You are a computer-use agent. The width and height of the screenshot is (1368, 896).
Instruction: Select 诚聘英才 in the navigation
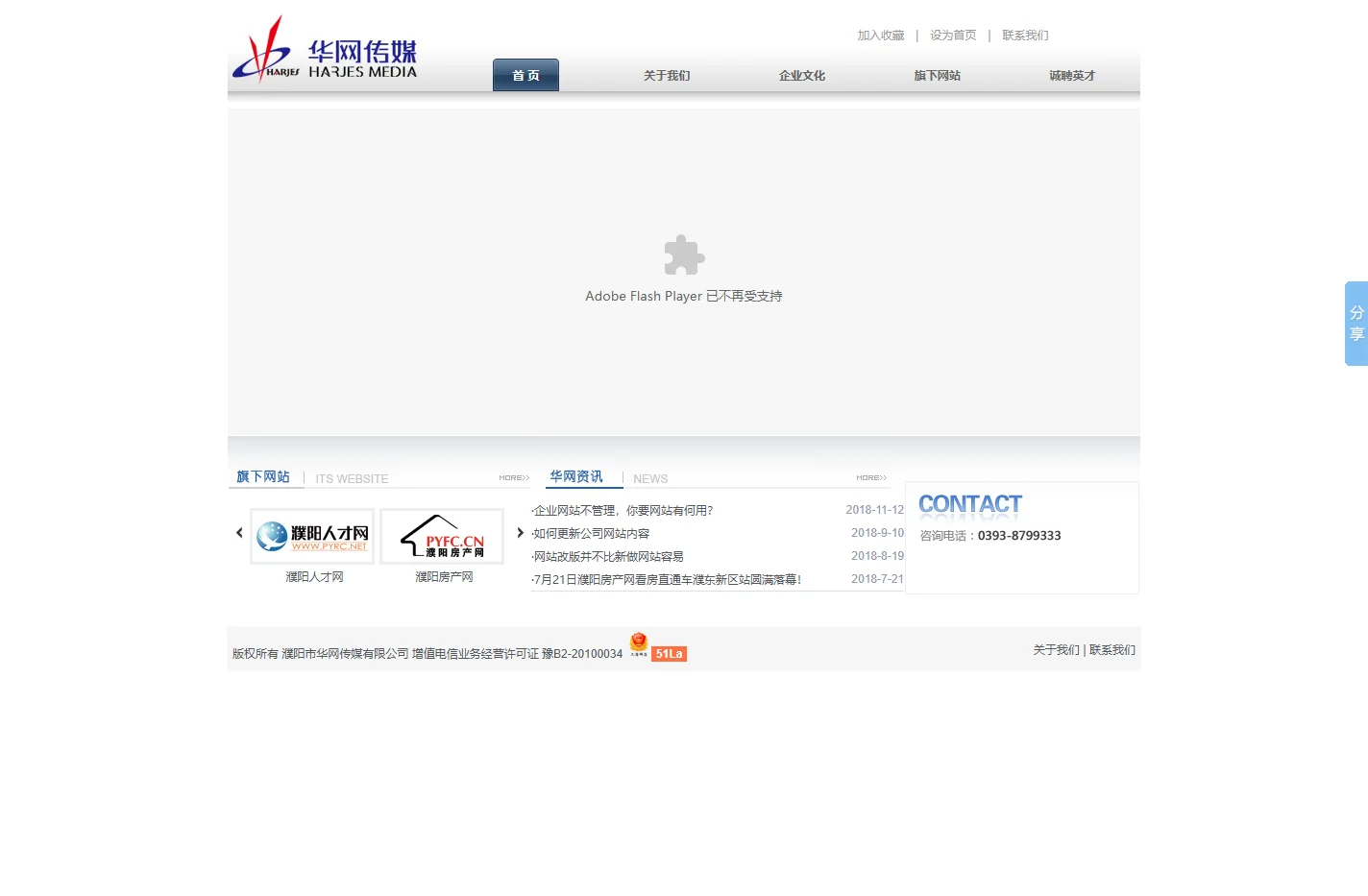point(1072,76)
